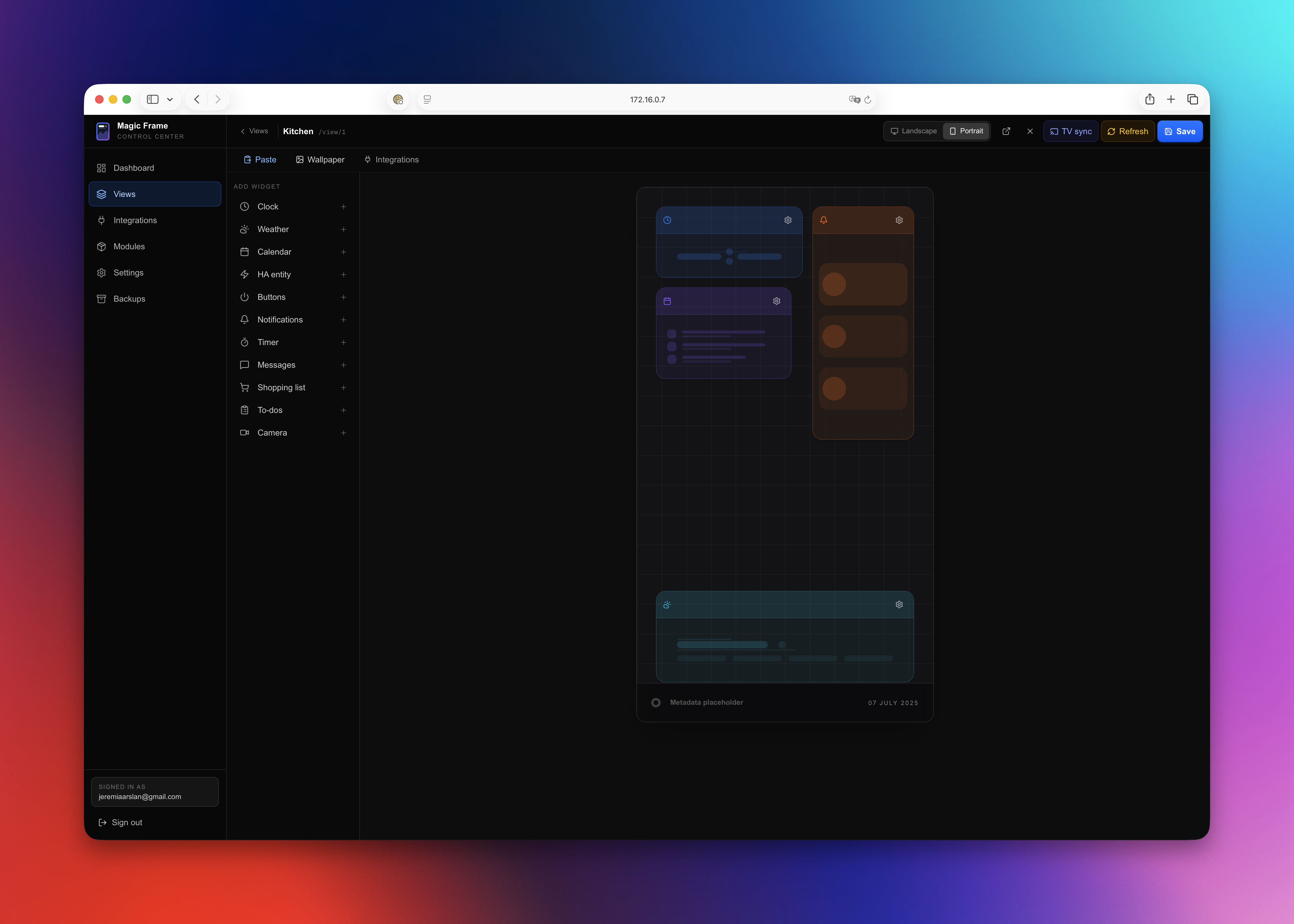Viewport: 1294px width, 924px height.
Task: Add a Shopping list widget with plus icon
Action: [344, 387]
